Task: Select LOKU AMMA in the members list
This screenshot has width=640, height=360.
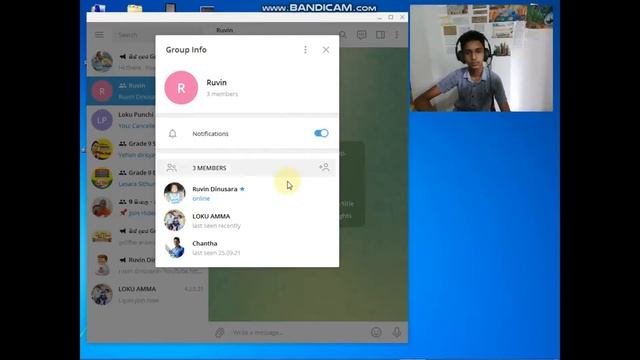Action: pyautogui.click(x=247, y=220)
